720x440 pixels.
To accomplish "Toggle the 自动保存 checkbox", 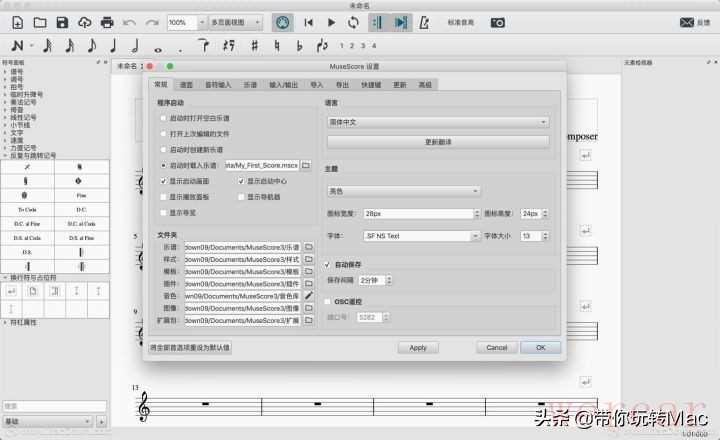I will [x=328, y=265].
